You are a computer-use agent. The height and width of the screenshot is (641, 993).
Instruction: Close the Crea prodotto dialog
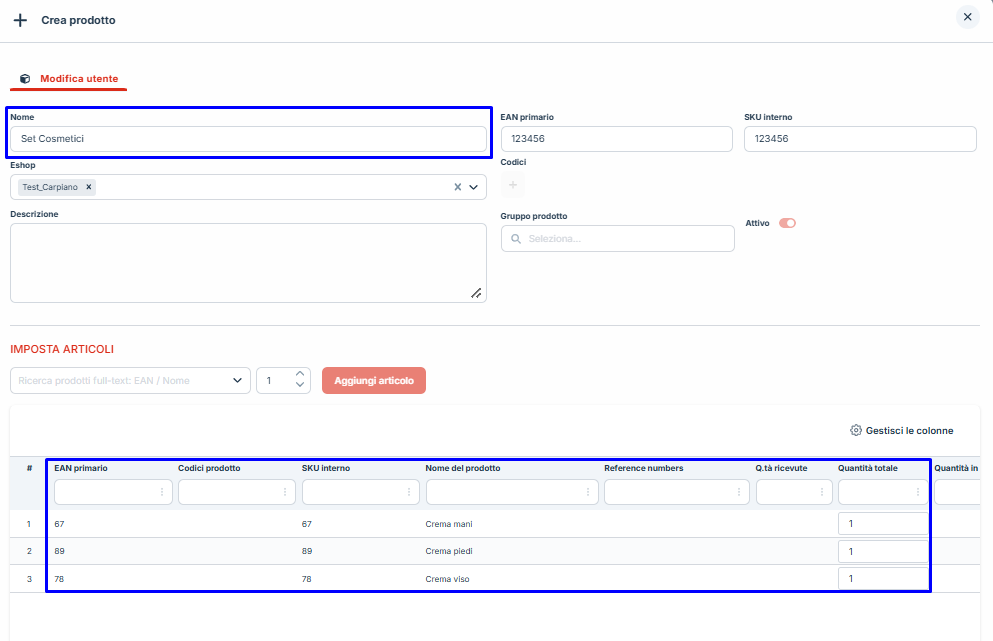[x=966, y=17]
